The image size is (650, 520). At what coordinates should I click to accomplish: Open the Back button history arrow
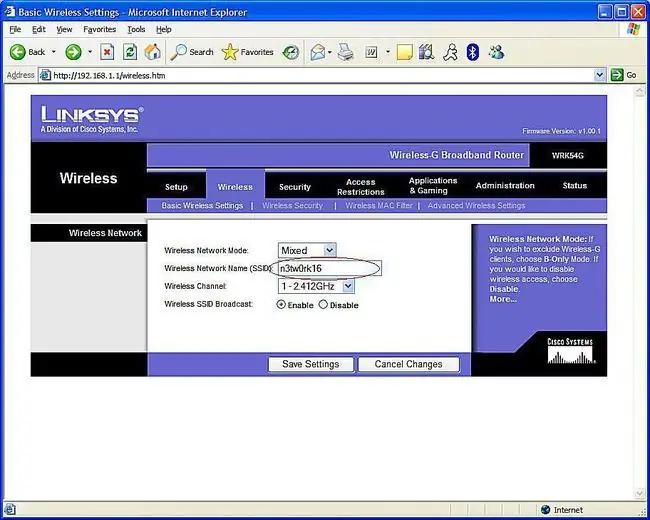pyautogui.click(x=54, y=52)
